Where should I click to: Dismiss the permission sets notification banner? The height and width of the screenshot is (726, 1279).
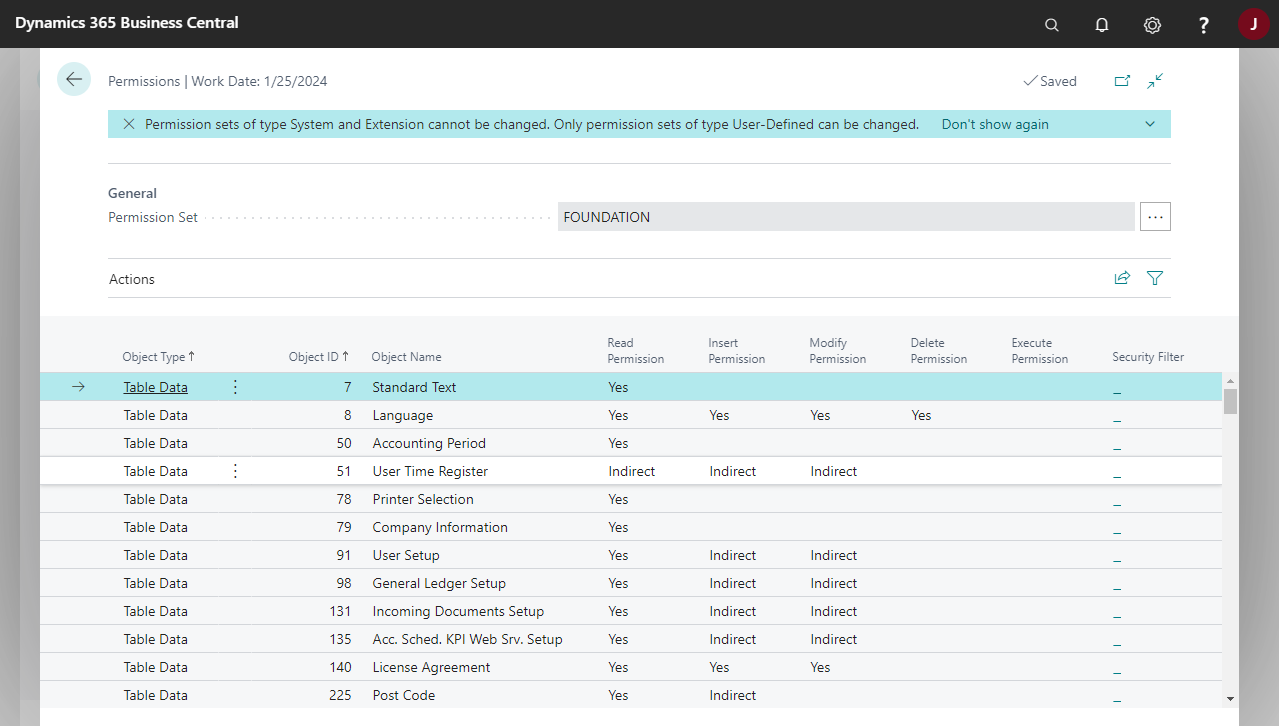pyautogui.click(x=128, y=123)
